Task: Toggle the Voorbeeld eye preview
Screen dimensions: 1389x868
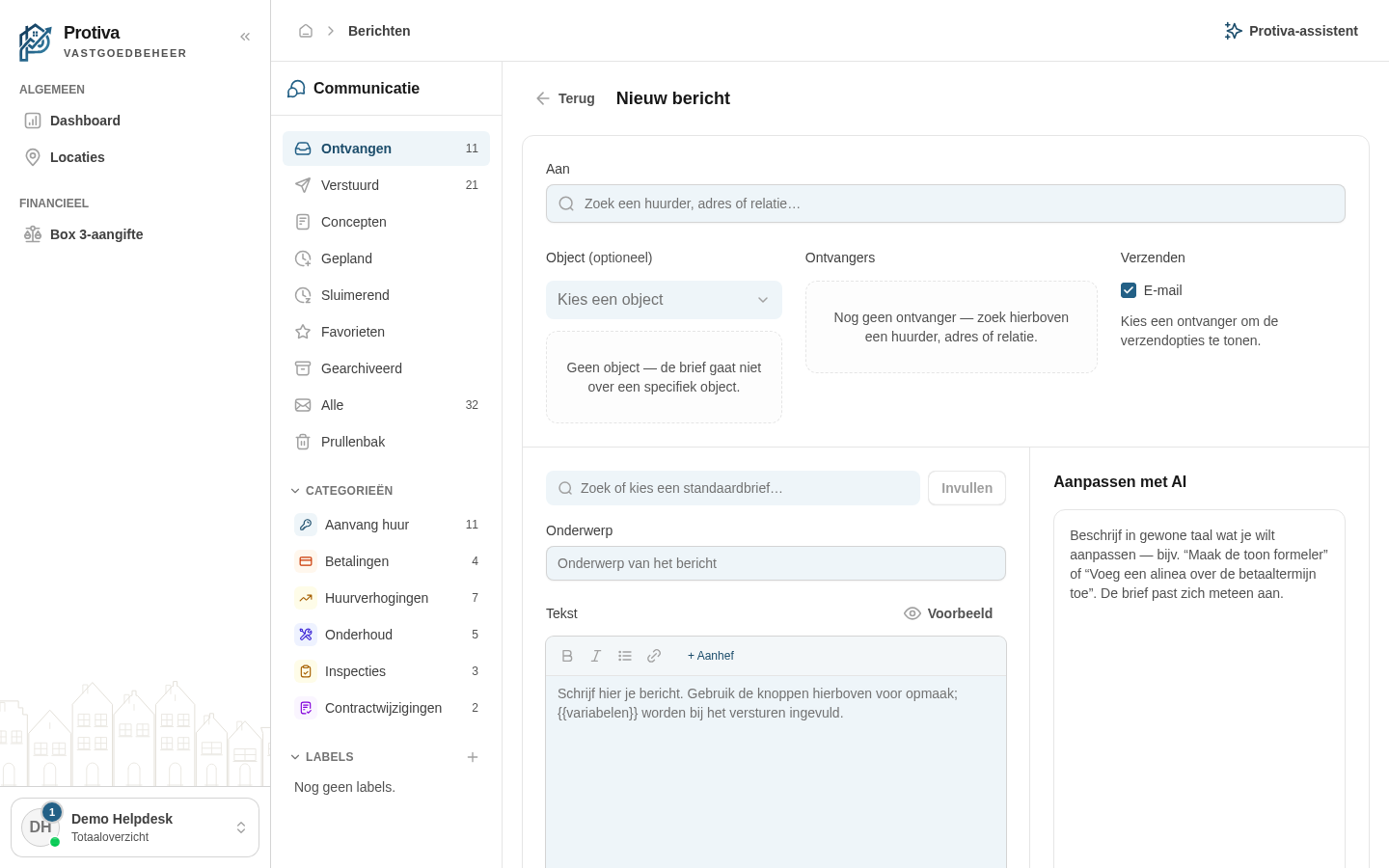Action: (x=948, y=613)
